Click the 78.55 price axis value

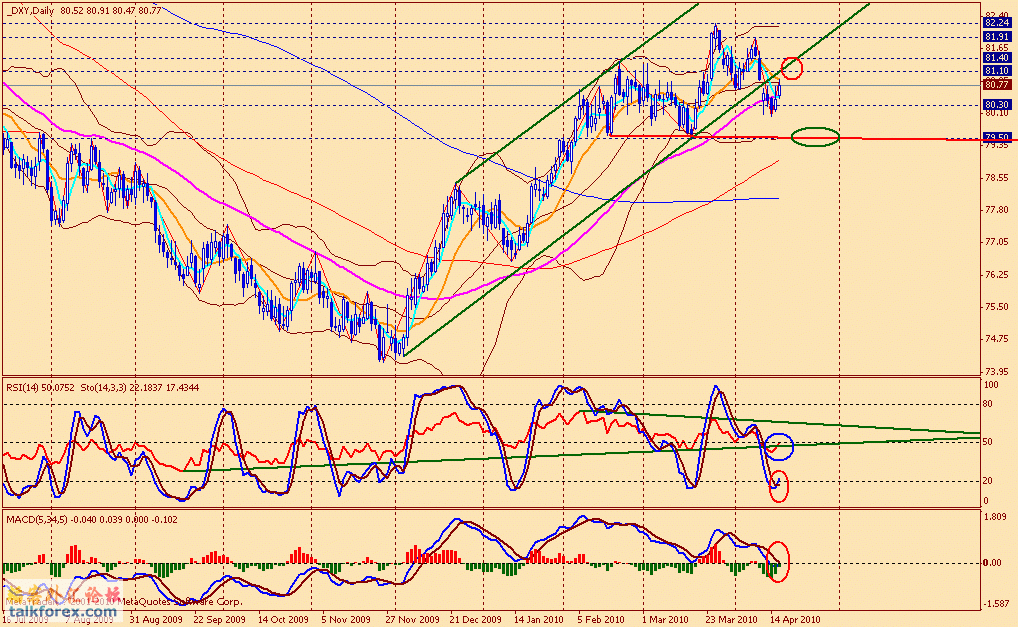point(997,178)
